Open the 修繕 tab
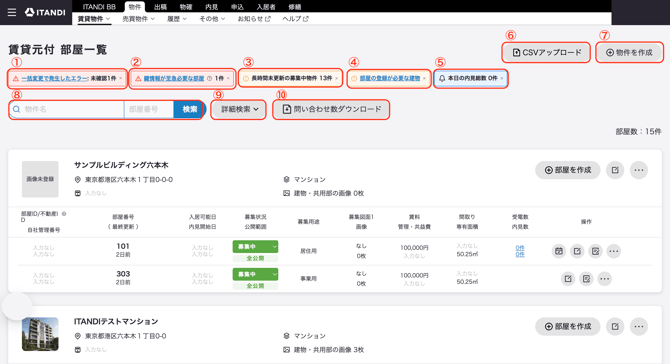Viewport: 670px width, 364px height. click(294, 7)
